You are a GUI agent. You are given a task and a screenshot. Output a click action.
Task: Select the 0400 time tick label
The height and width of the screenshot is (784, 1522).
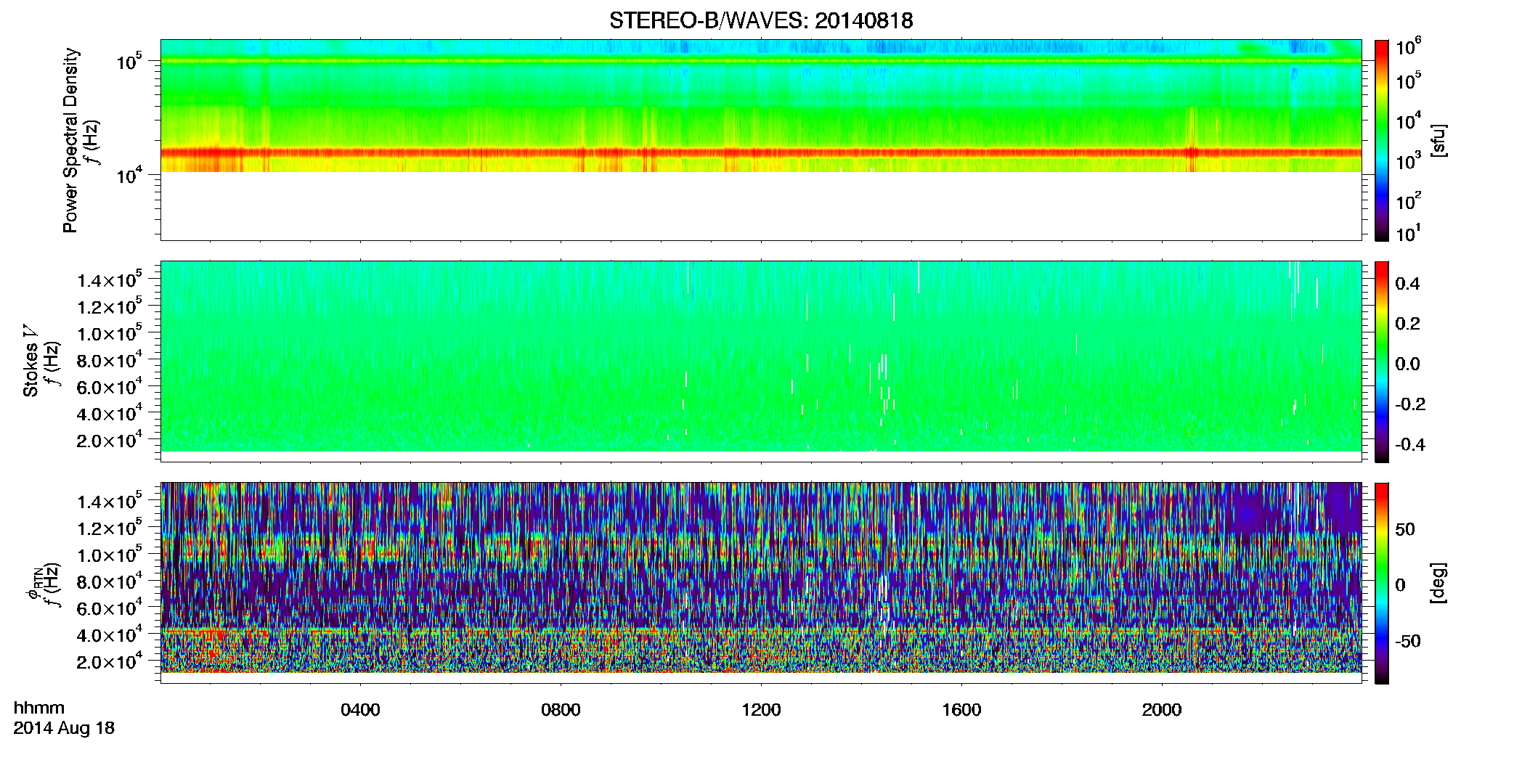click(x=360, y=710)
